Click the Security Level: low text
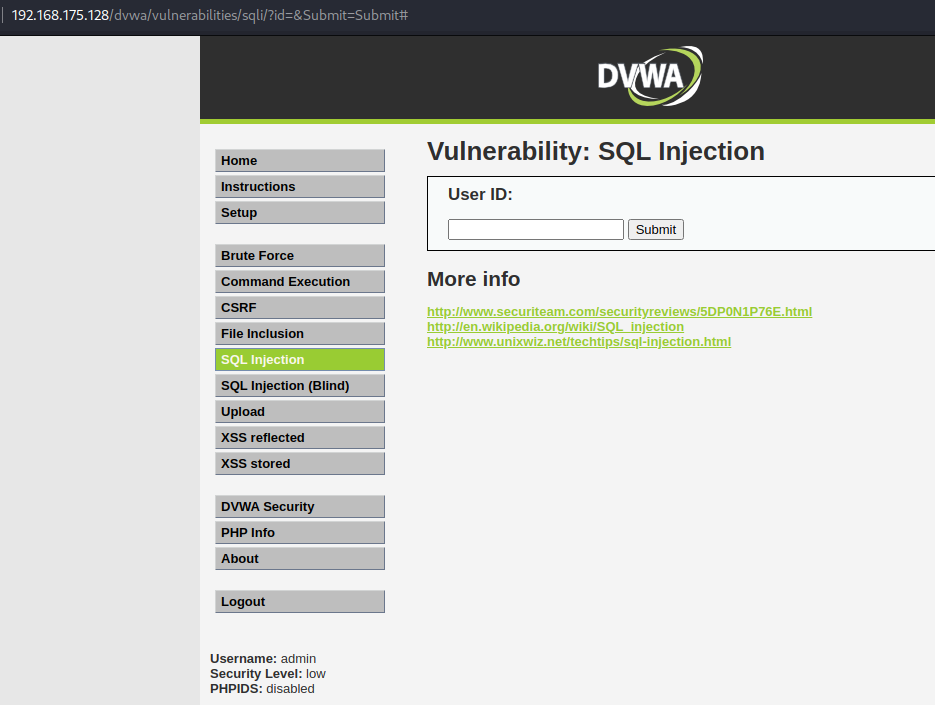Screen dimensions: 935x705 (268, 673)
